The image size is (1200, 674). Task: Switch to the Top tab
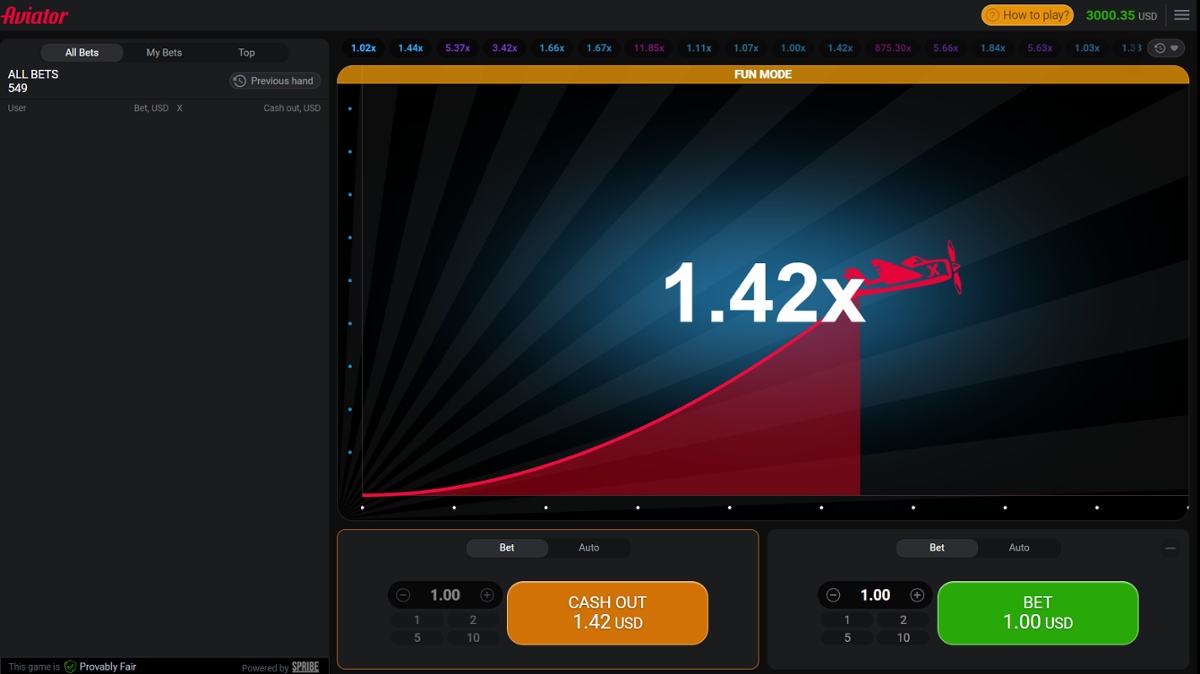[x=246, y=52]
